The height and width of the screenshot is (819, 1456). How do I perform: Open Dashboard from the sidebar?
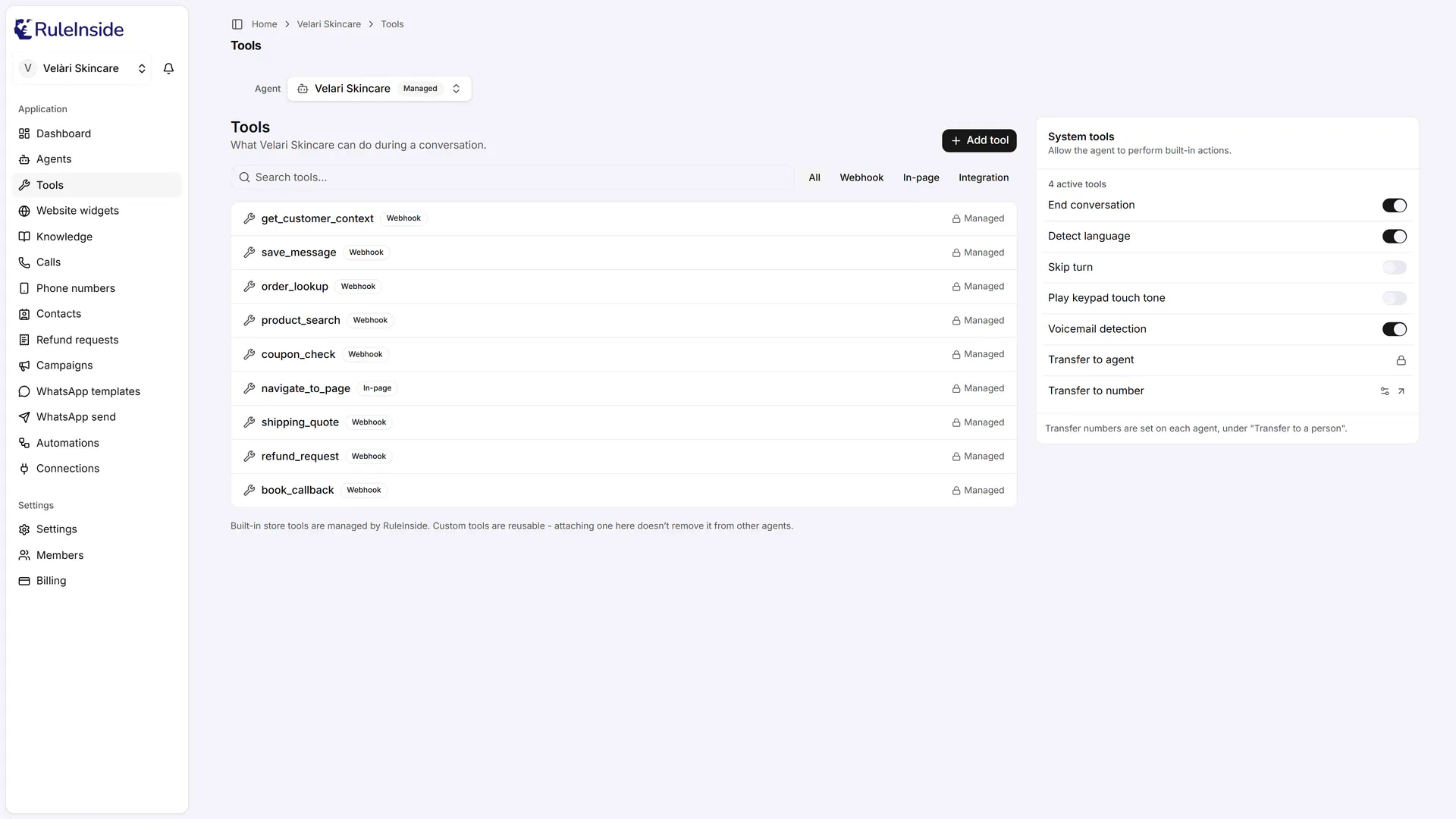(97, 133)
